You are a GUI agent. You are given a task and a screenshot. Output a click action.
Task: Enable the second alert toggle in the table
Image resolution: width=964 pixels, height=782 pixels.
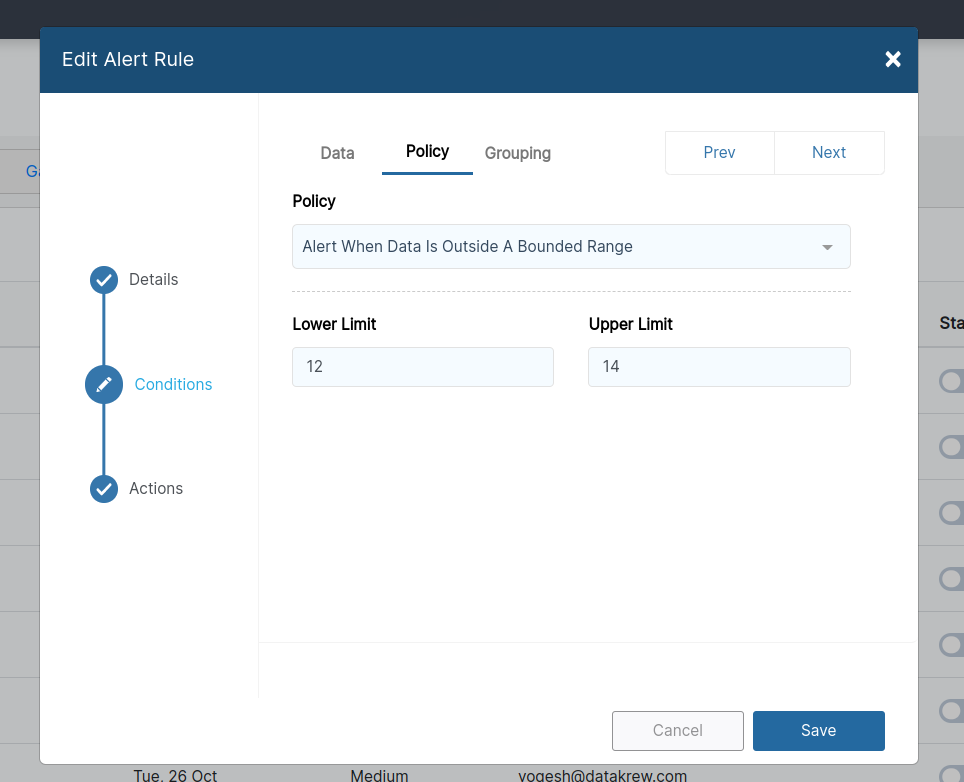(x=950, y=447)
